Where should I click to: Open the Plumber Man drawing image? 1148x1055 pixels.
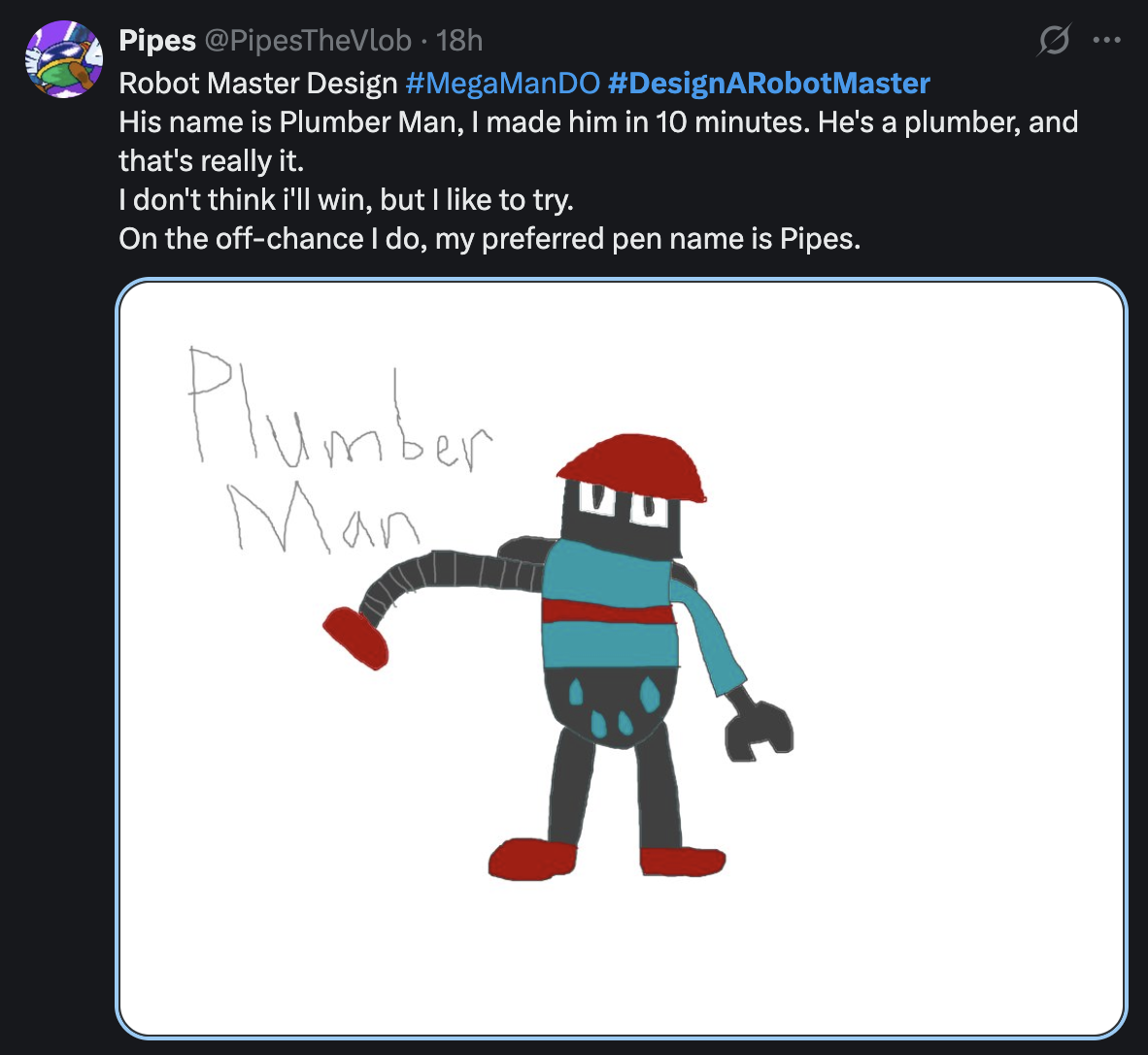coord(622,658)
